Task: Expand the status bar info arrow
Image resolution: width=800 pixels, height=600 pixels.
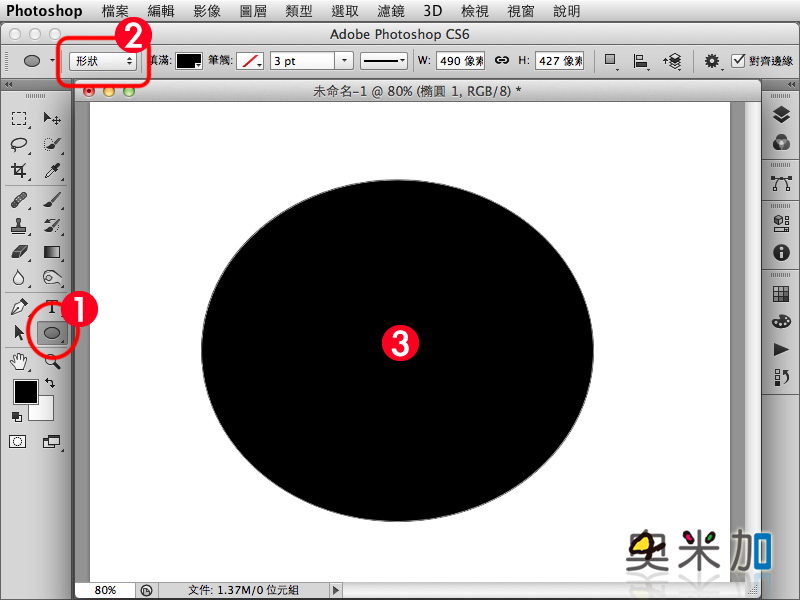Action: 336,590
